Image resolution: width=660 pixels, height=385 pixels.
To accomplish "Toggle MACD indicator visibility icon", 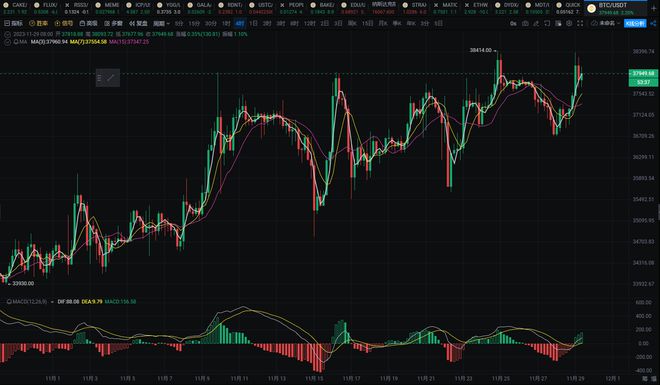I will tap(9, 302).
